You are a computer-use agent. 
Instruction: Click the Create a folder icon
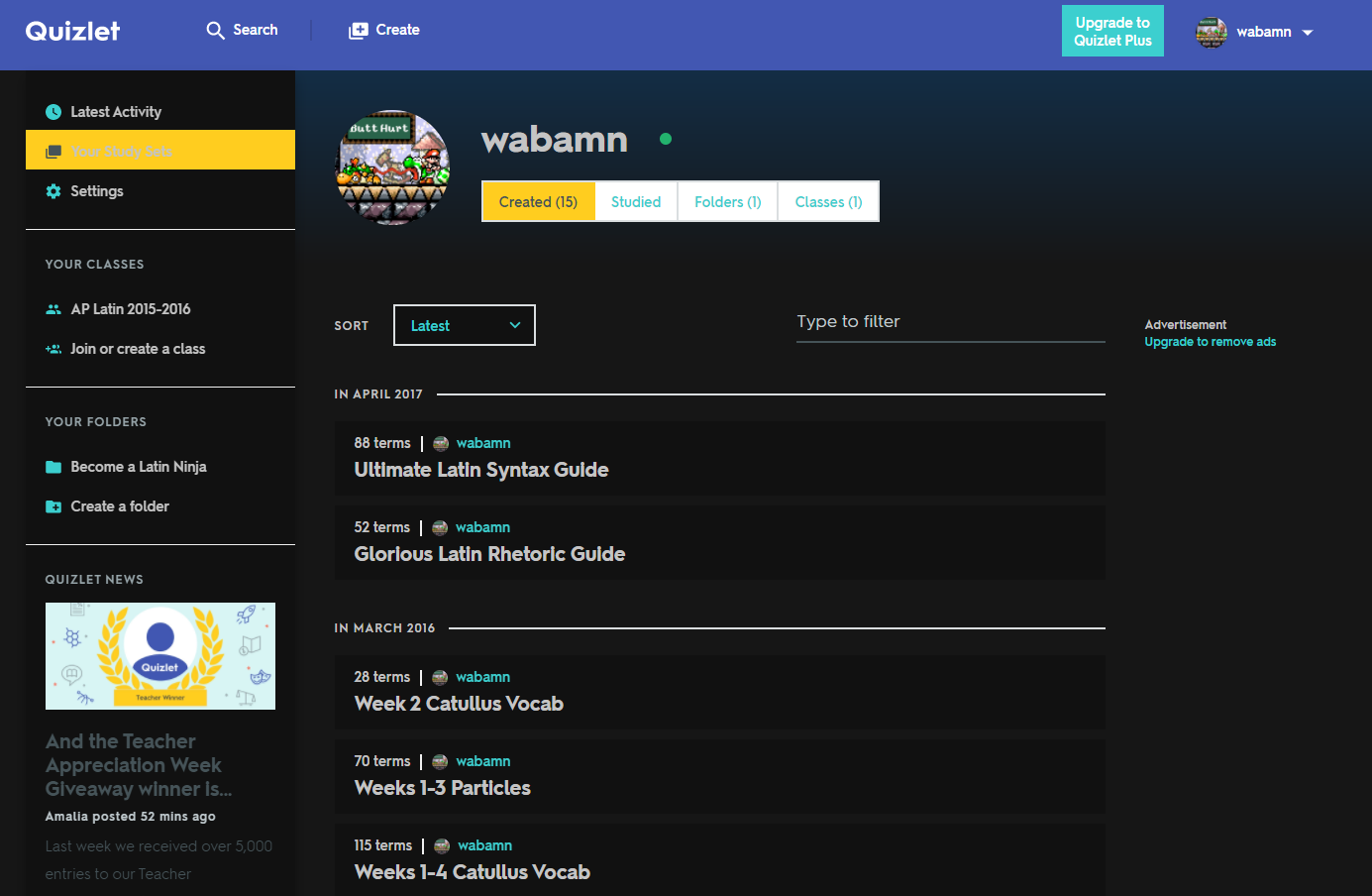[x=53, y=505]
